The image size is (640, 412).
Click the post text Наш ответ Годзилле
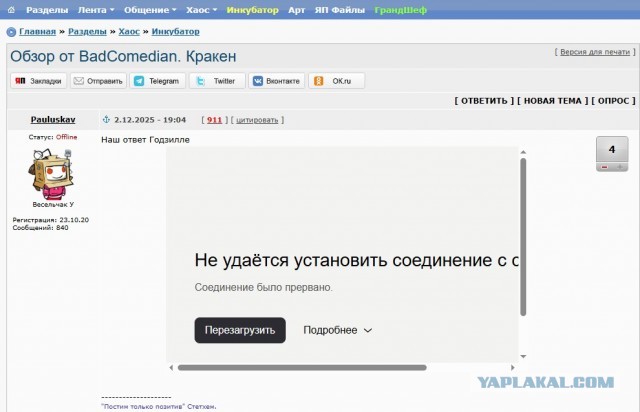point(145,140)
